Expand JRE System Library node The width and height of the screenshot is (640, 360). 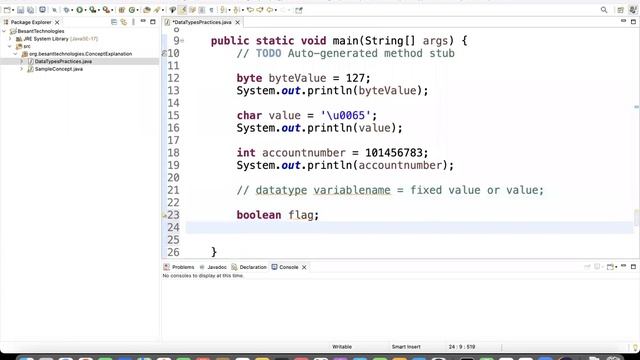click(10, 39)
